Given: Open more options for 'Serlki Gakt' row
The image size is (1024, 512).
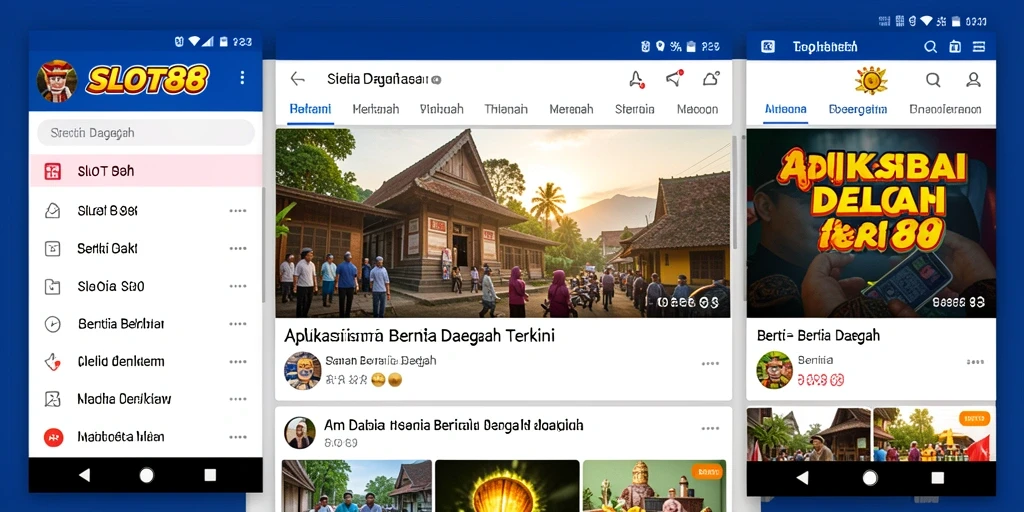Looking at the screenshot, I should pyautogui.click(x=238, y=249).
